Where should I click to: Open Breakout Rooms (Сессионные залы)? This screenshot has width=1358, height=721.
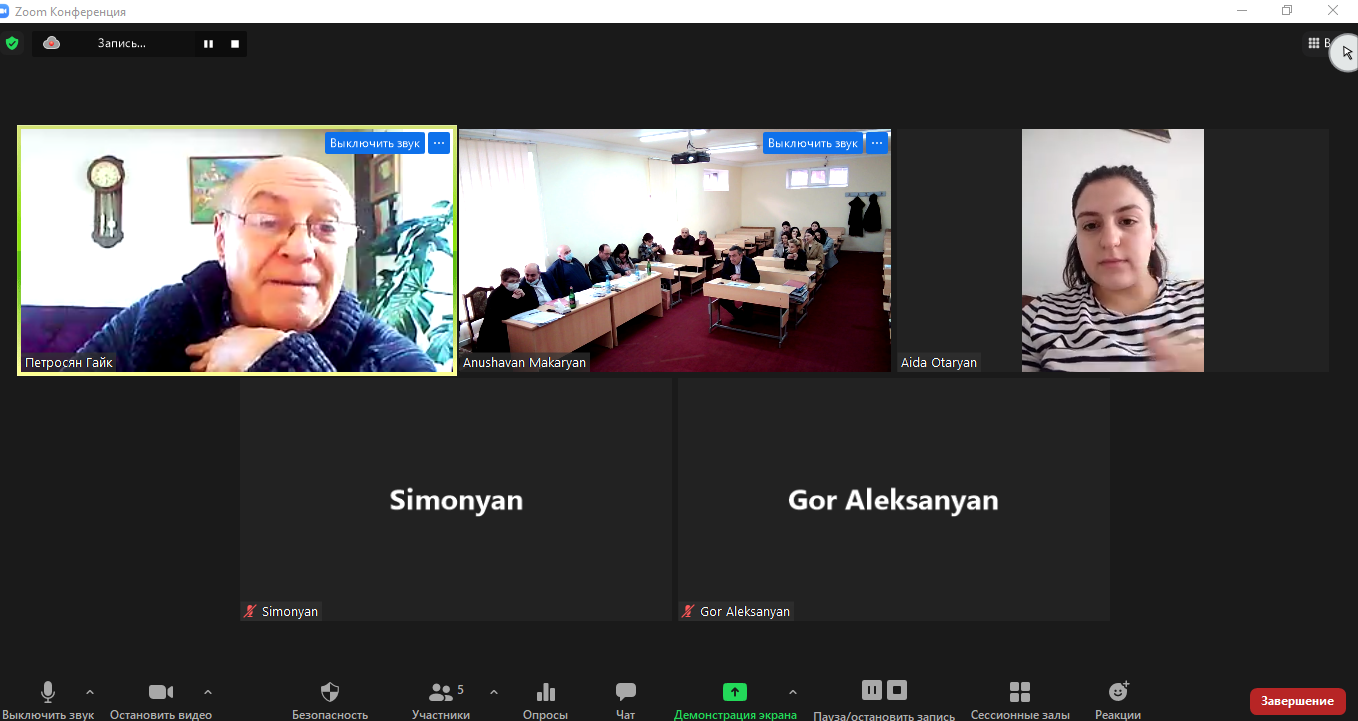[x=1019, y=693]
